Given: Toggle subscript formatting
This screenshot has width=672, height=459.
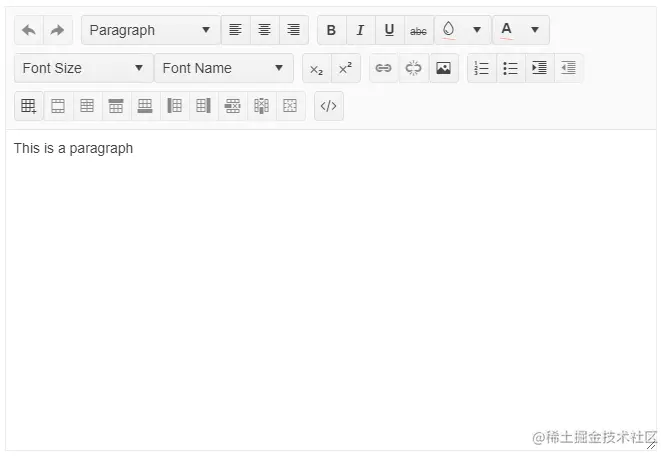Looking at the screenshot, I should [x=317, y=68].
